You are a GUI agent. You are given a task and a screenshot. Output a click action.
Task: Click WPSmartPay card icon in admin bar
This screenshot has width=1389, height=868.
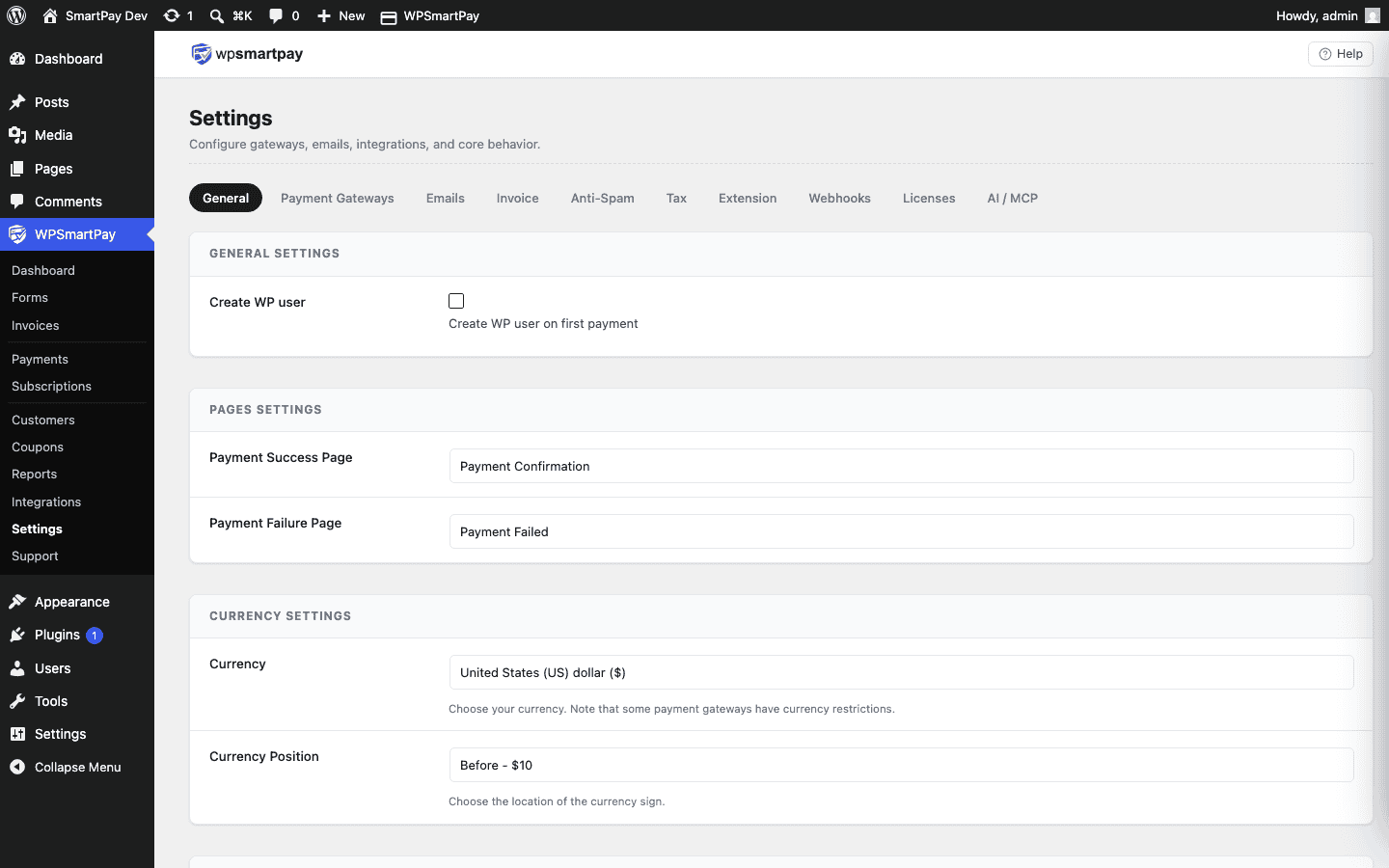[x=389, y=16]
